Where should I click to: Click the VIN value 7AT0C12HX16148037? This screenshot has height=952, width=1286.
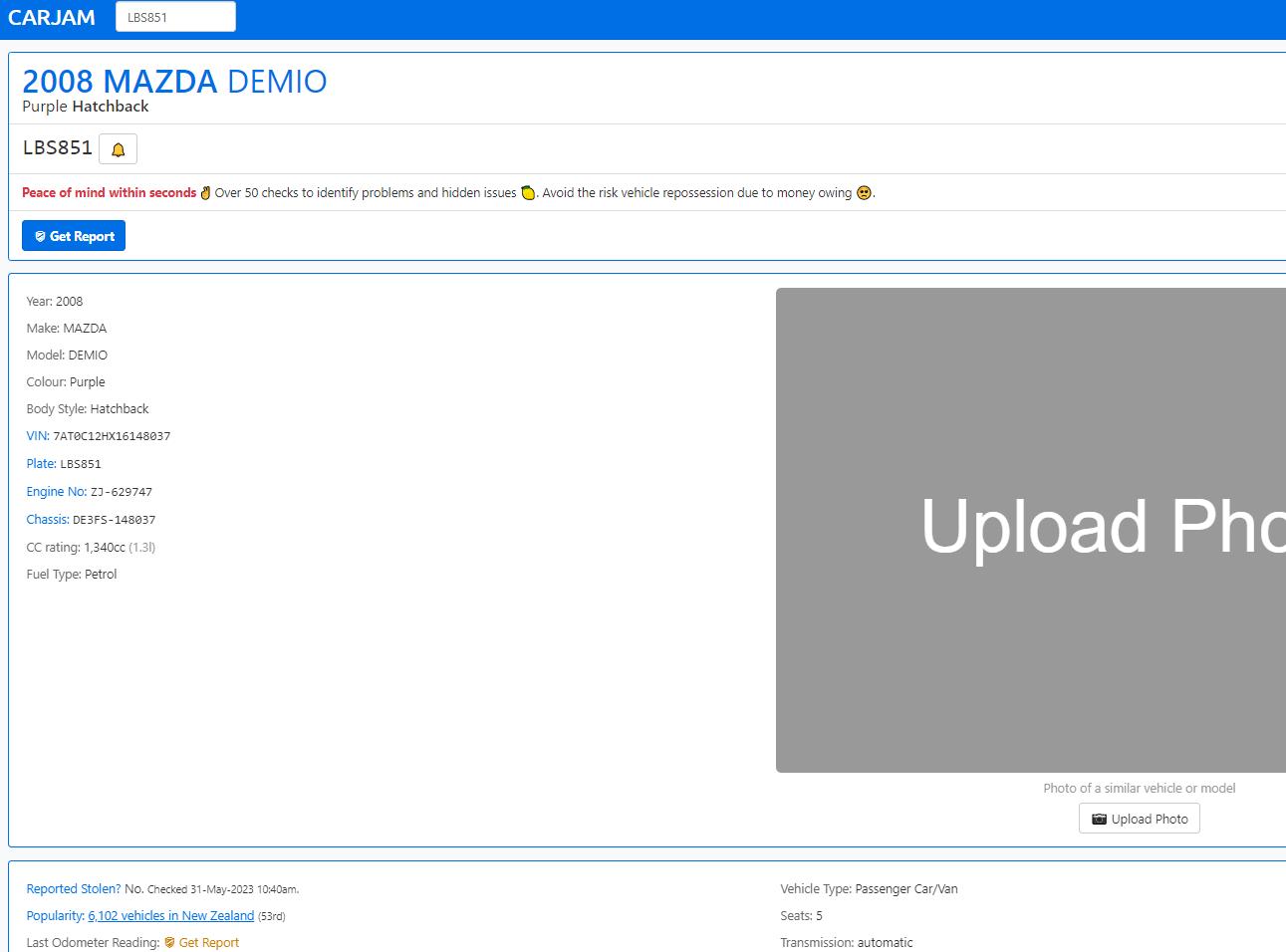pyautogui.click(x=112, y=436)
